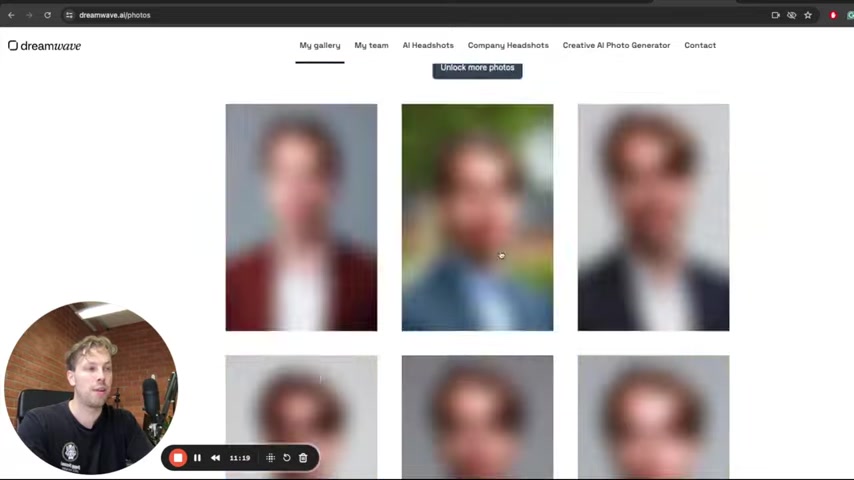Screen dimensions: 854x480
Task: Click the grid icon in recorder toolbar
Action: pos(270,458)
